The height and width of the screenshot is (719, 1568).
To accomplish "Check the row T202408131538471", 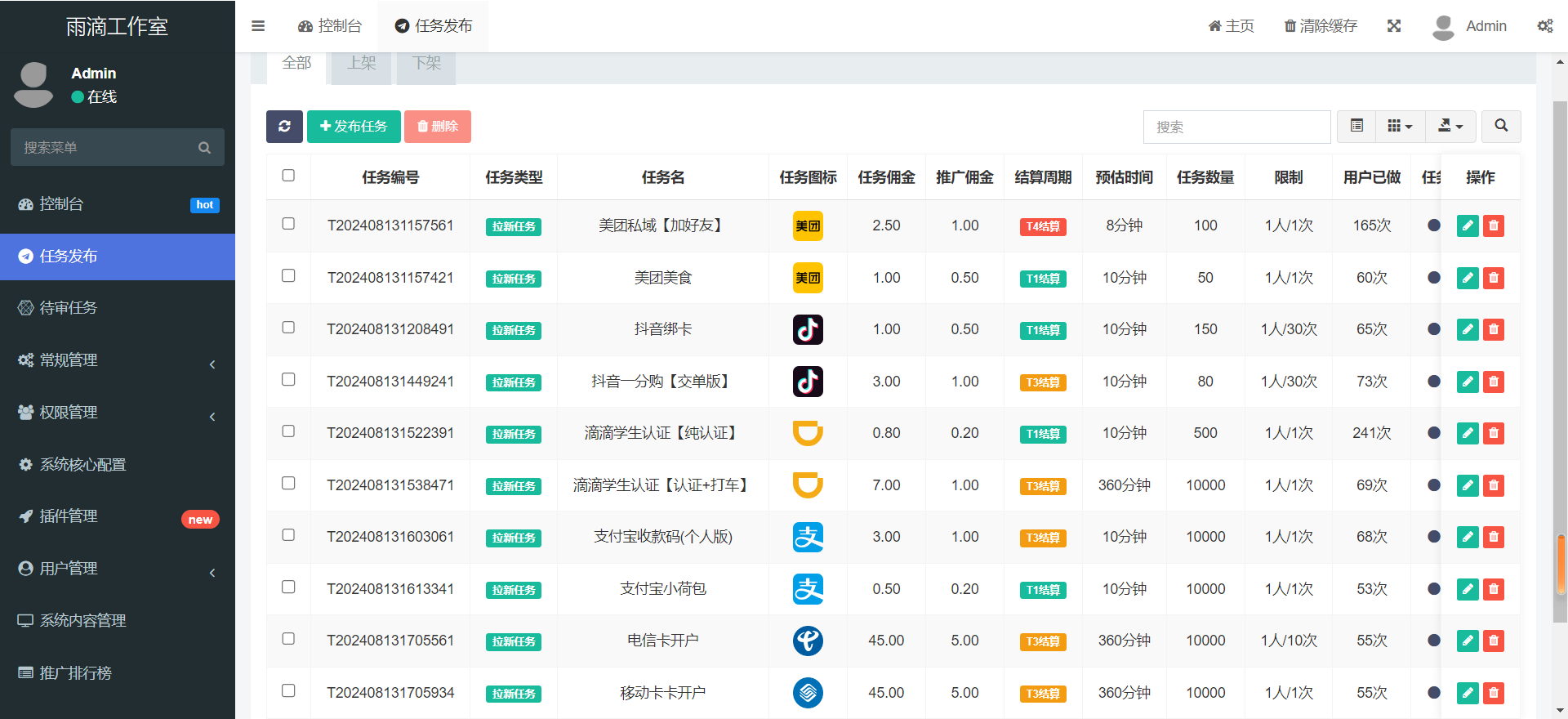I will [288, 484].
